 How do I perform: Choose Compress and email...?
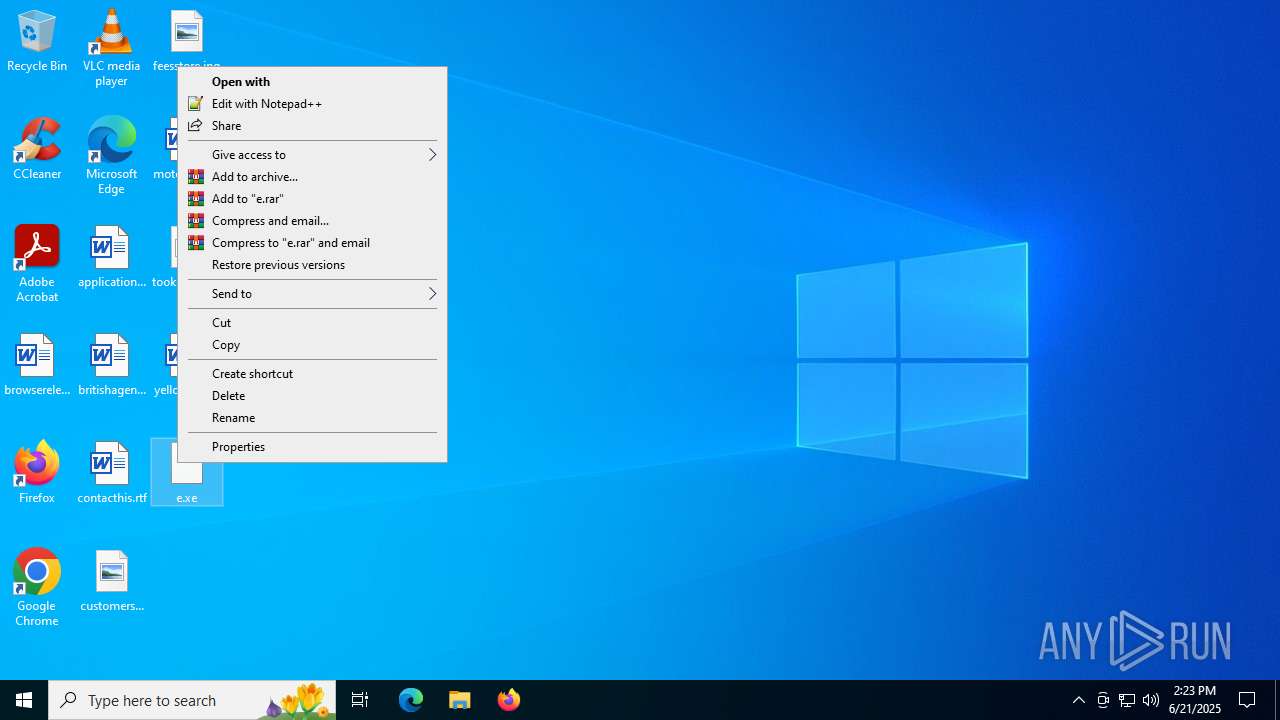point(312,221)
